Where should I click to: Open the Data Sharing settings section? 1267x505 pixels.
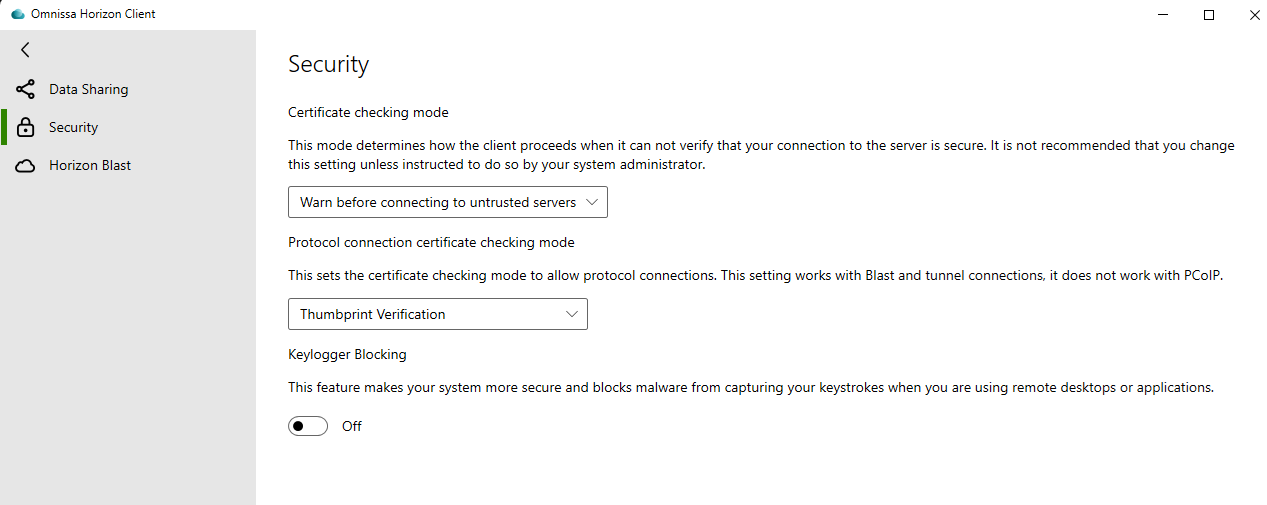[128, 89]
